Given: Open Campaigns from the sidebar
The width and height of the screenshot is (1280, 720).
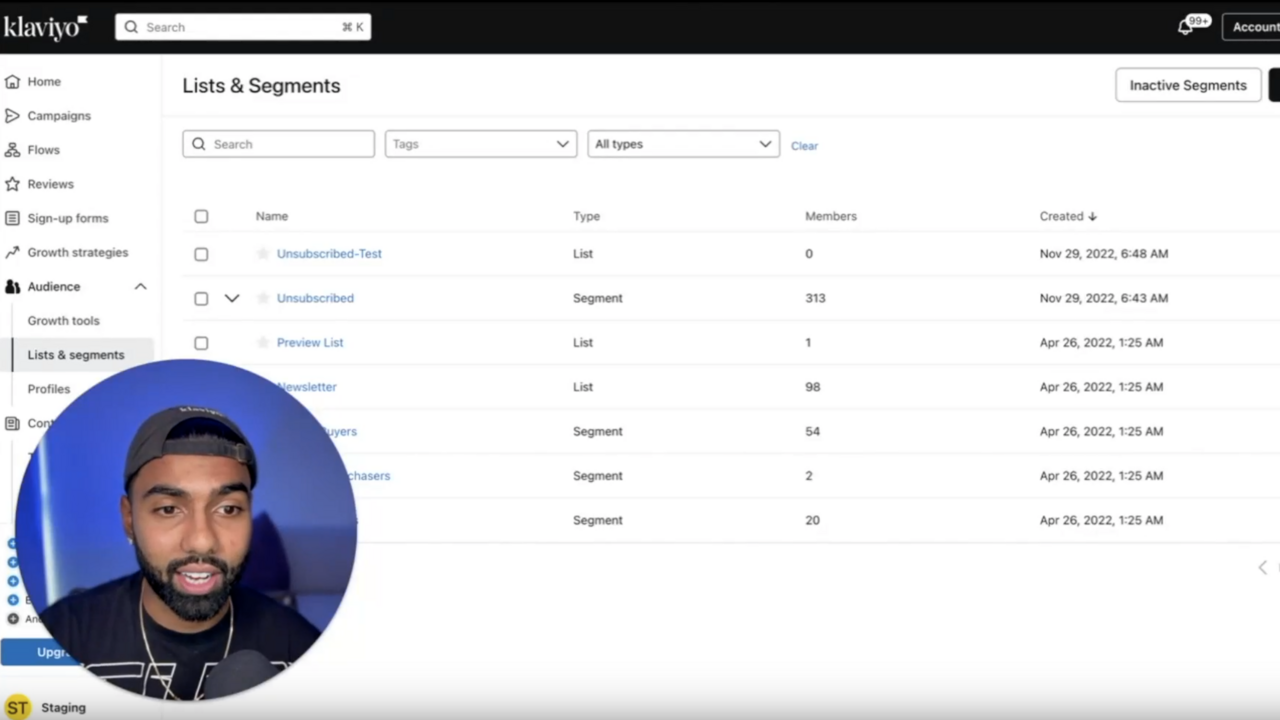Looking at the screenshot, I should 59,115.
